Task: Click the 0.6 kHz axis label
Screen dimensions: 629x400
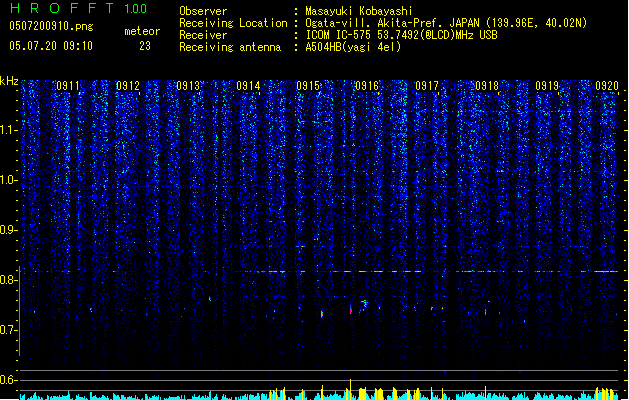Action: 8,380
